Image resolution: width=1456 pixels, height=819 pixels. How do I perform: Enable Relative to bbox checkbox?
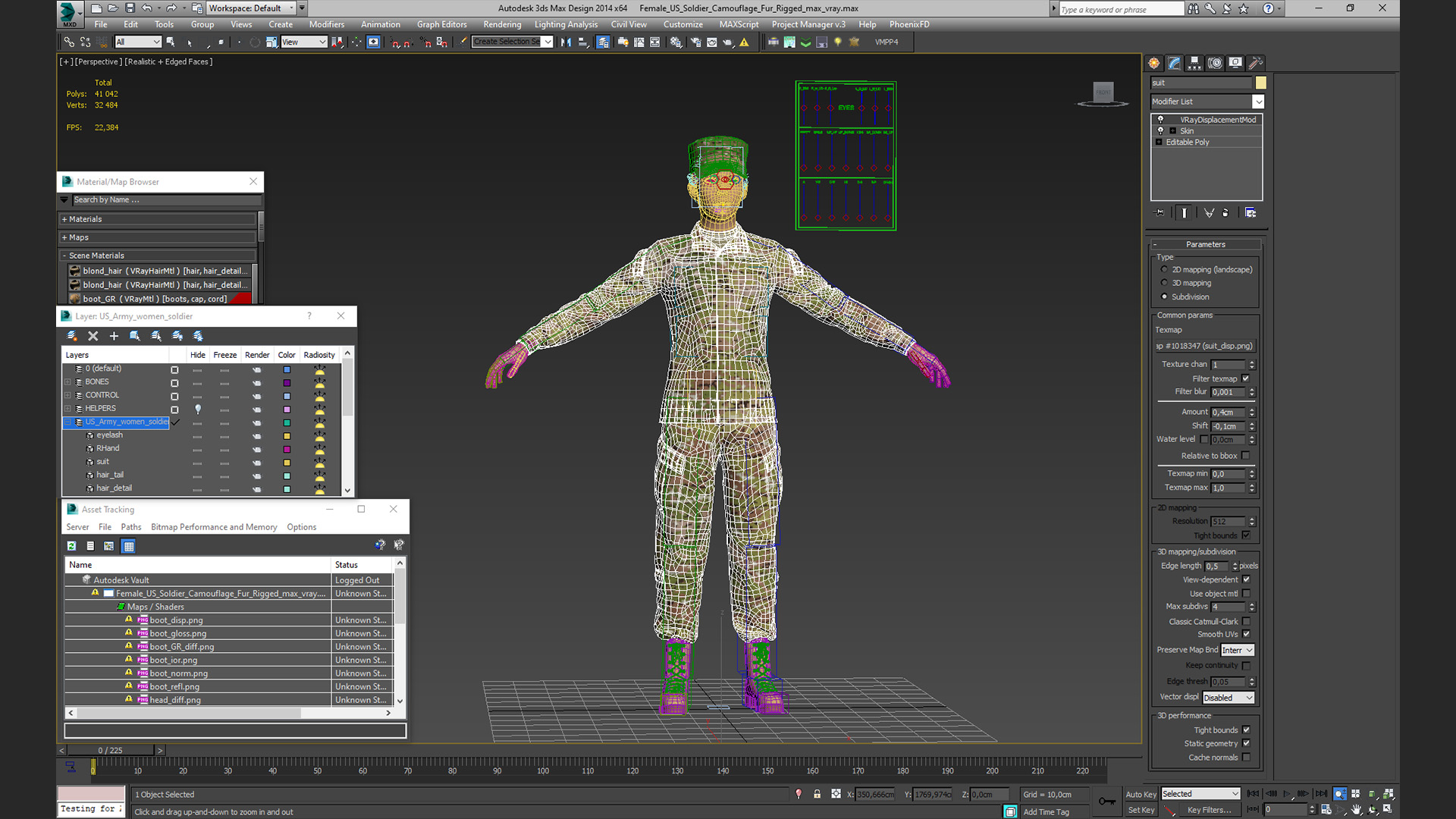[x=1245, y=456]
